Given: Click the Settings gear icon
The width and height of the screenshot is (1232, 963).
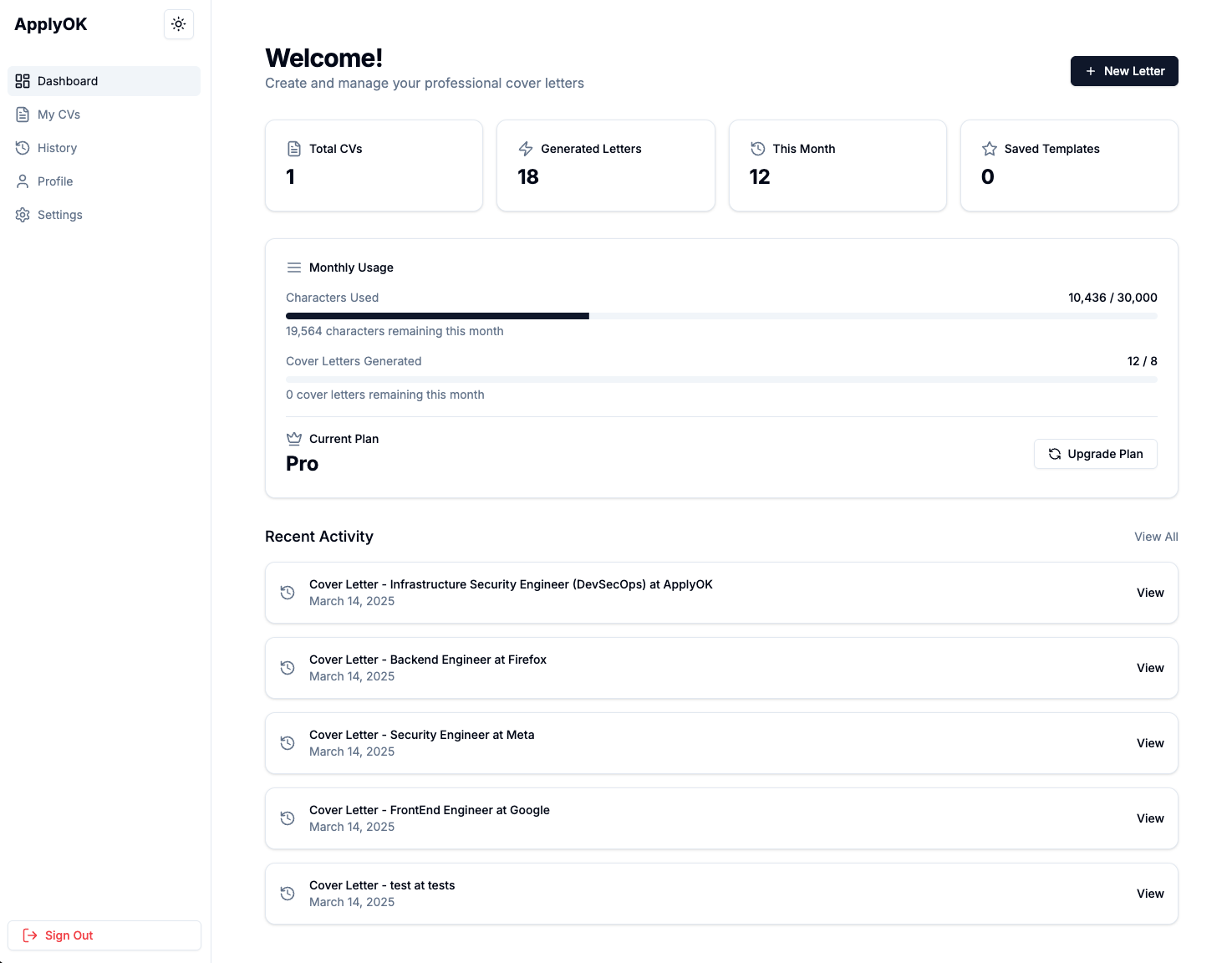Looking at the screenshot, I should click(23, 215).
